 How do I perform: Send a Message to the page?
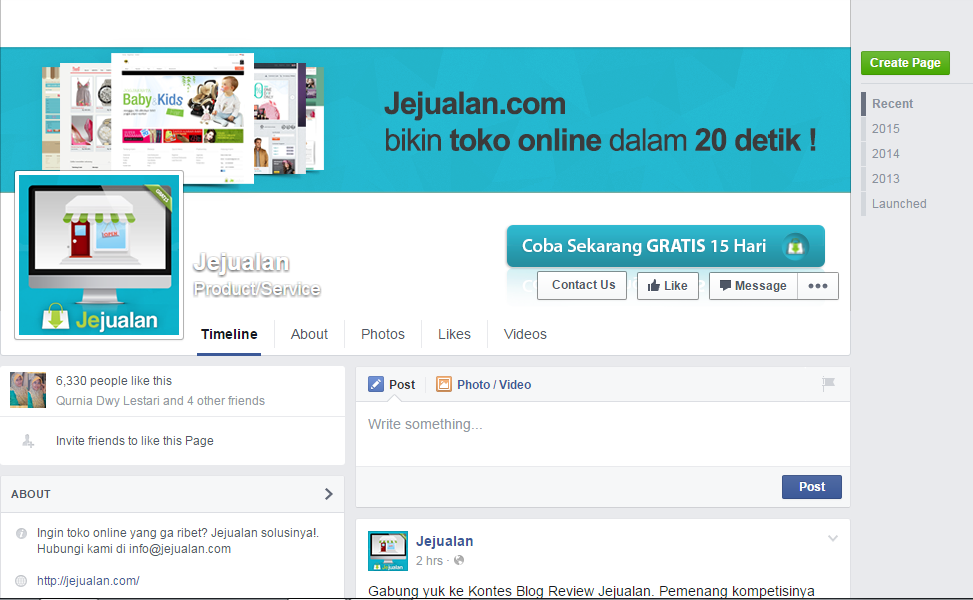coord(753,285)
